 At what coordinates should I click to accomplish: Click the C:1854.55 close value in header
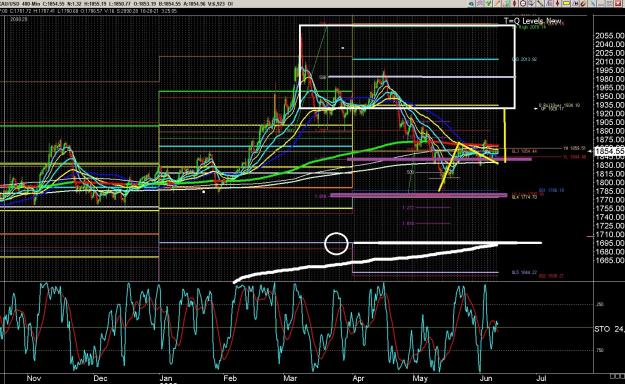[x=53, y=4]
